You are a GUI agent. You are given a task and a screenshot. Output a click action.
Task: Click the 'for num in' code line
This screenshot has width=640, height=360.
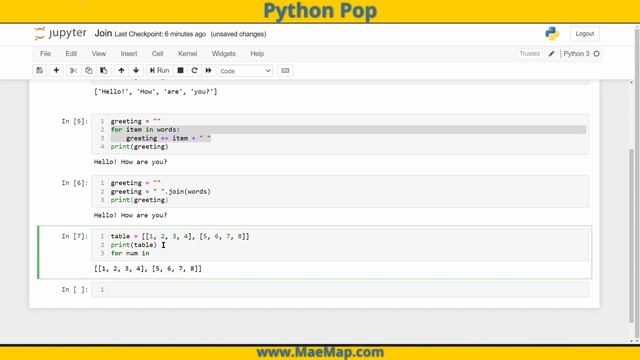pos(130,253)
